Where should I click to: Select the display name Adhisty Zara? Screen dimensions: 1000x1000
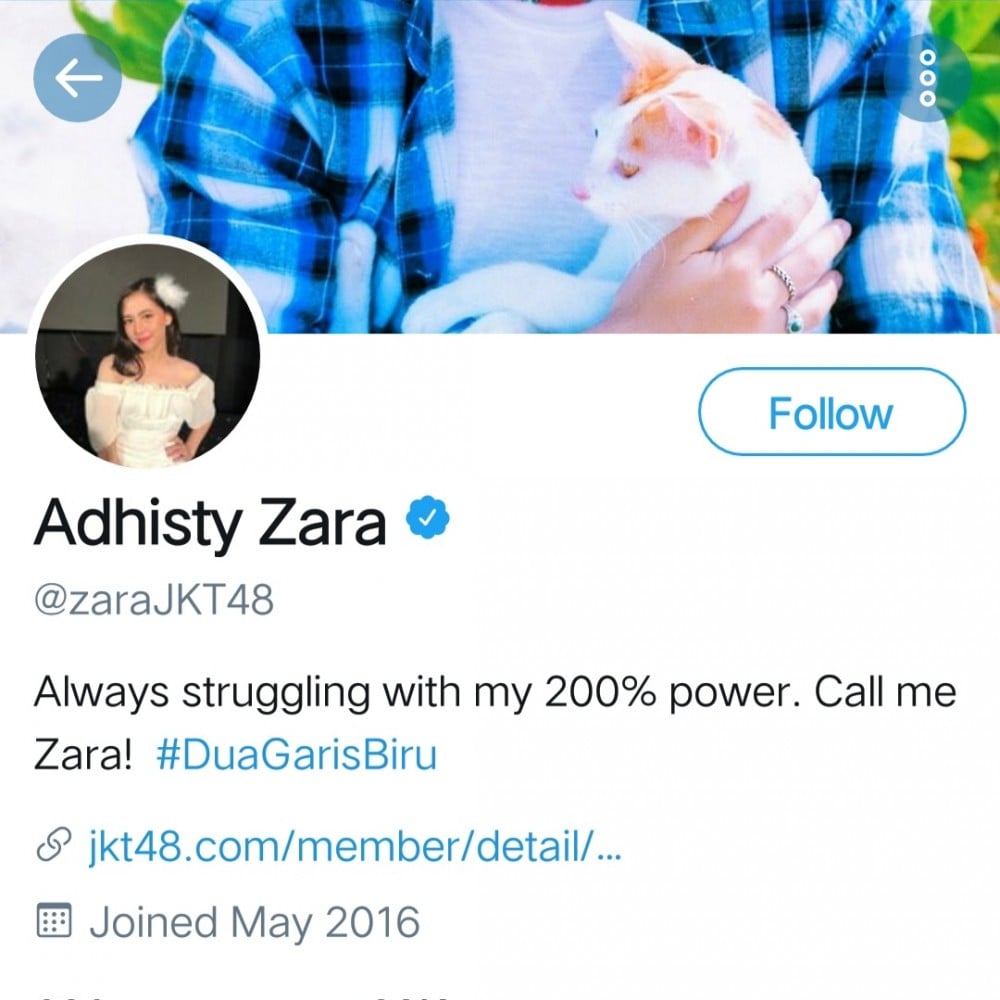tap(210, 523)
